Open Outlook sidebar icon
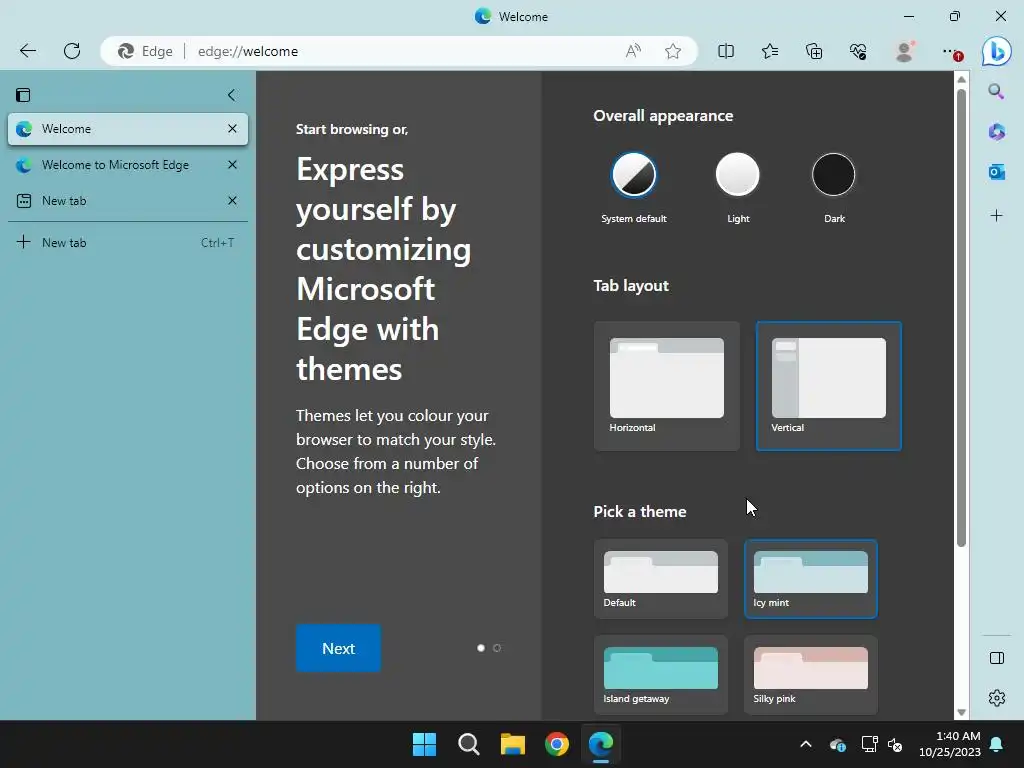Image resolution: width=1024 pixels, height=768 pixels. (x=996, y=172)
